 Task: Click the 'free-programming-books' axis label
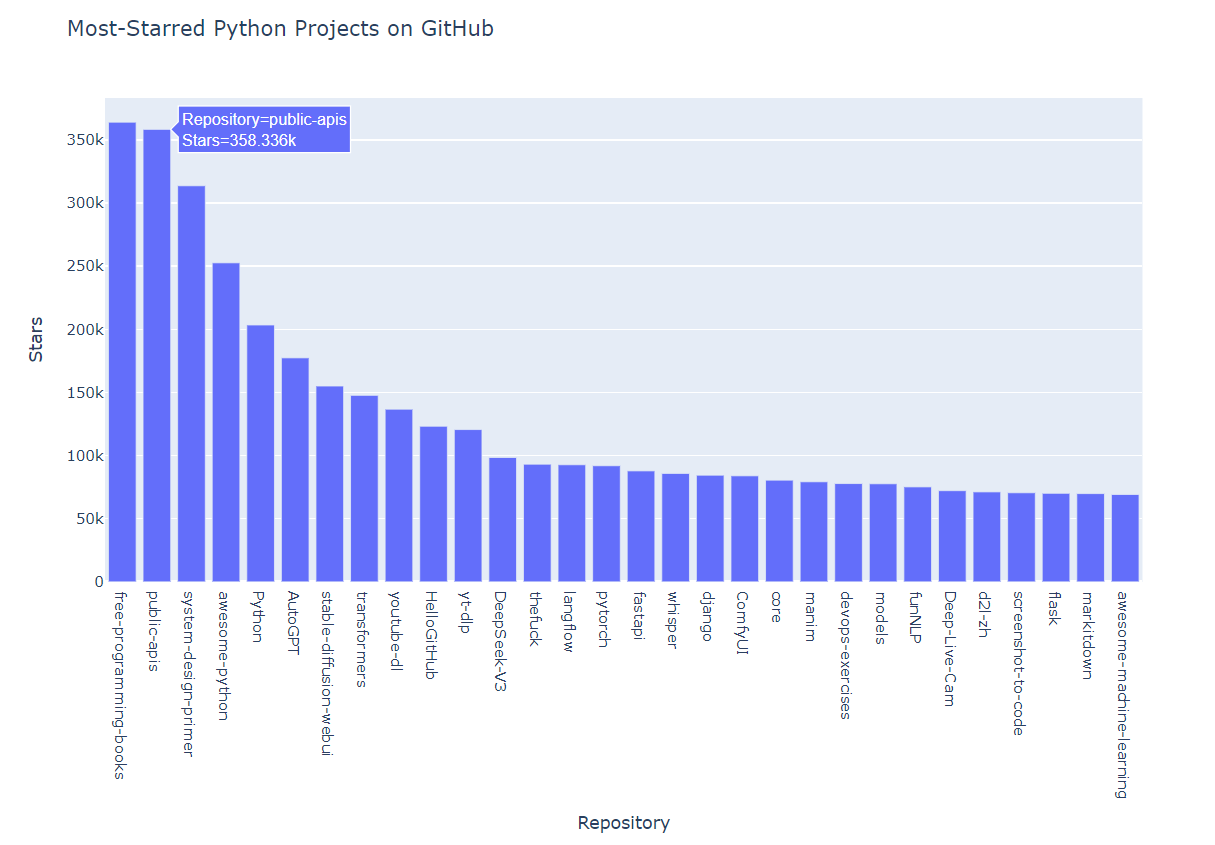coord(121,684)
